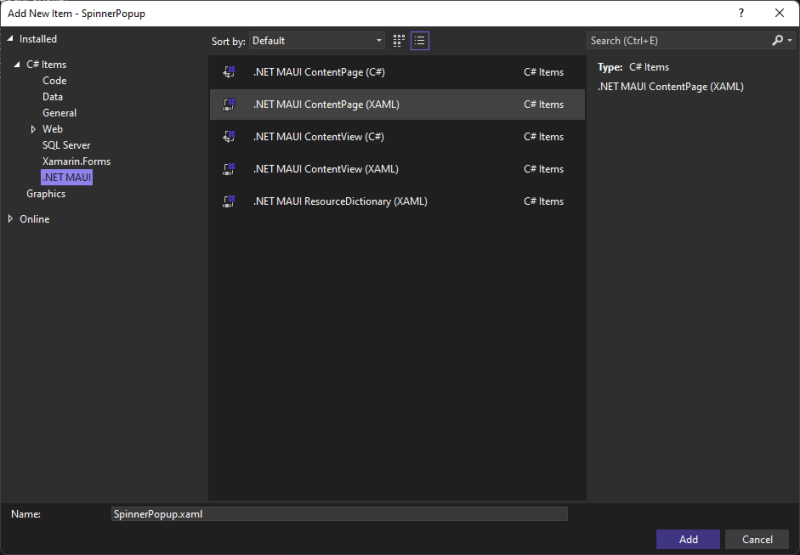Screen dimensions: 800x555
Task: Click the Add button
Action: (688, 539)
